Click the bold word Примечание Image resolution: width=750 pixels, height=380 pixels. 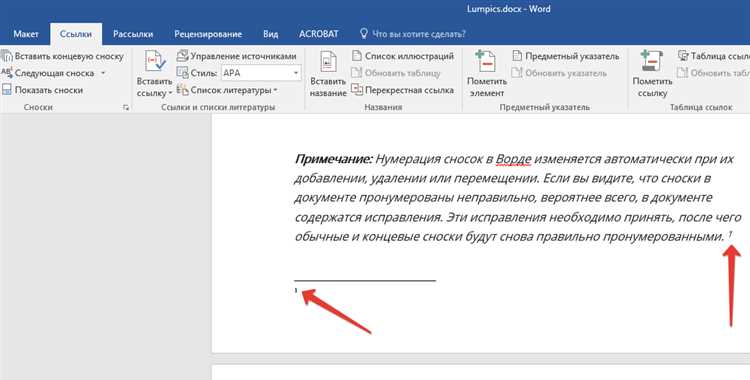coord(333,159)
